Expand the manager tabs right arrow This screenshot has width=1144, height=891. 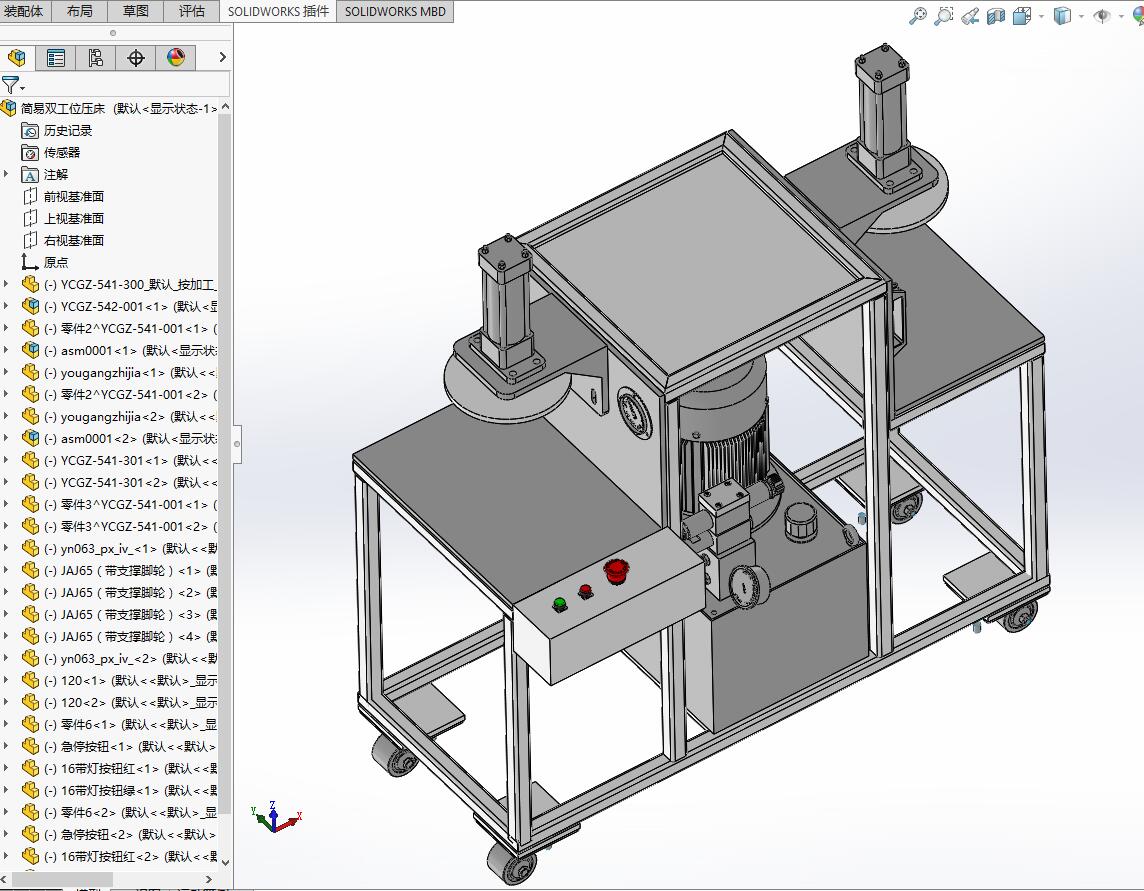tap(223, 57)
